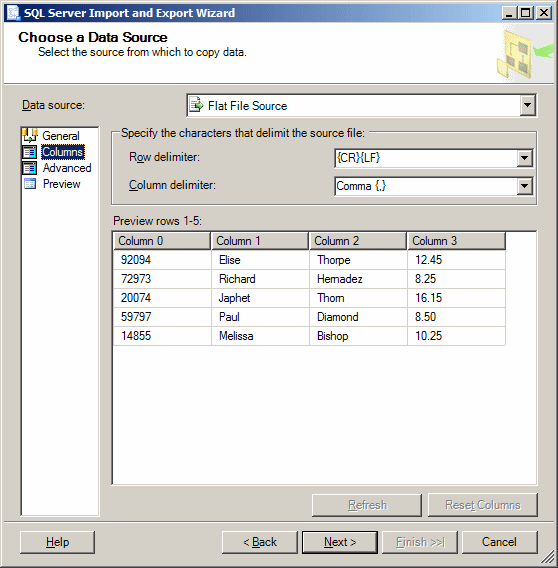Expand the Row delimiter dropdown arrow
This screenshot has width=558, height=568.
click(x=524, y=158)
